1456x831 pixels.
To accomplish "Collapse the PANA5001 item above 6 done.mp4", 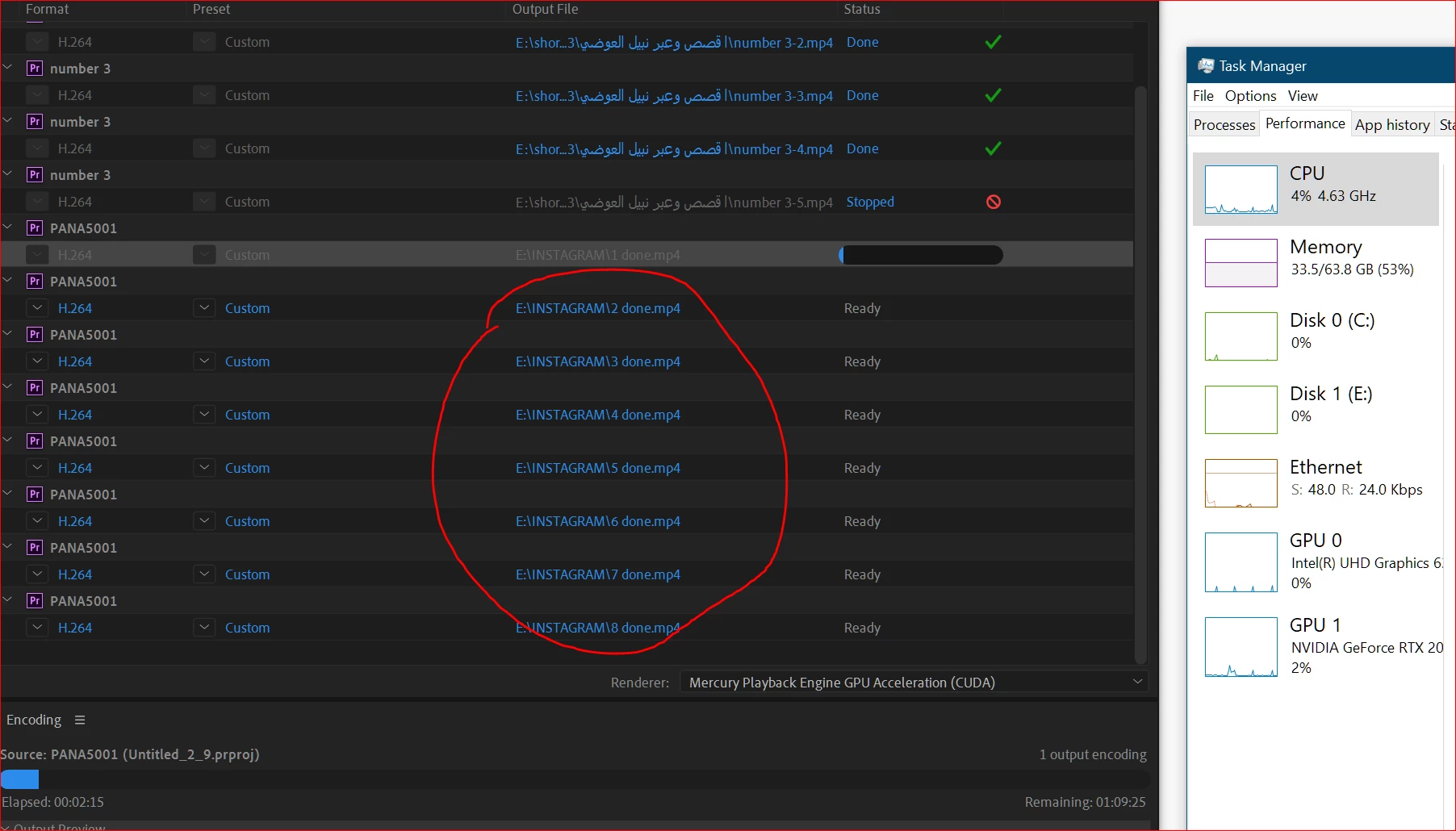I will click(8, 494).
